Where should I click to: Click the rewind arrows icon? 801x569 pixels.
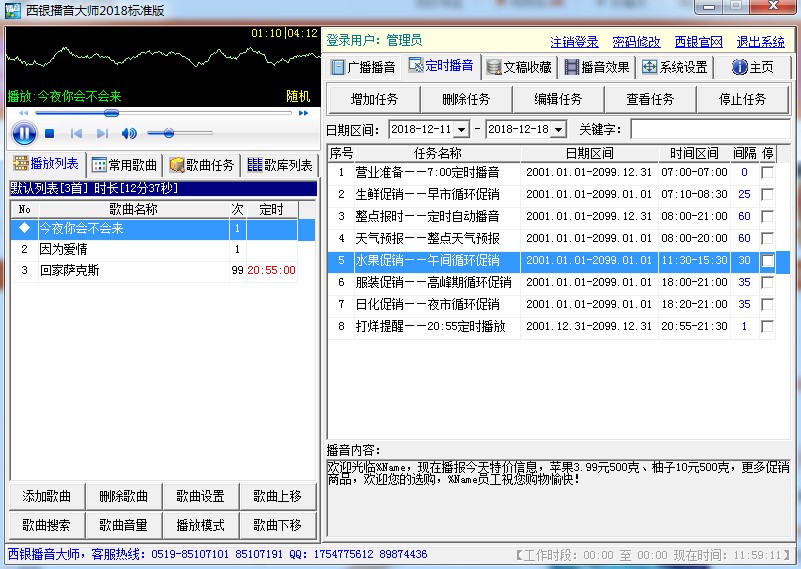click(23, 113)
